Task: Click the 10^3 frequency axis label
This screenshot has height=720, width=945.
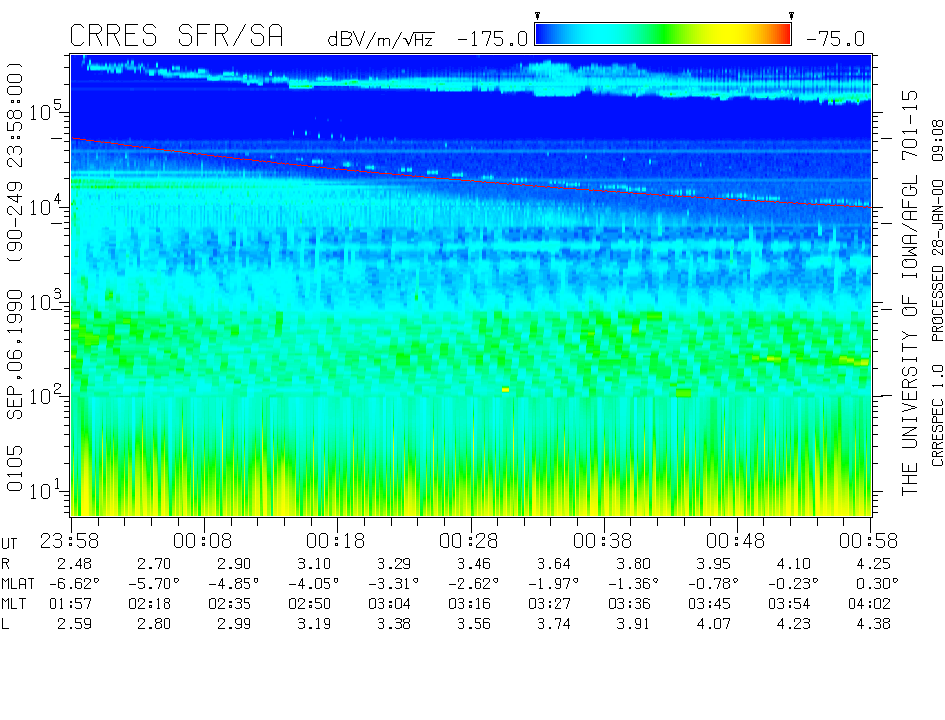Action: pos(46,298)
